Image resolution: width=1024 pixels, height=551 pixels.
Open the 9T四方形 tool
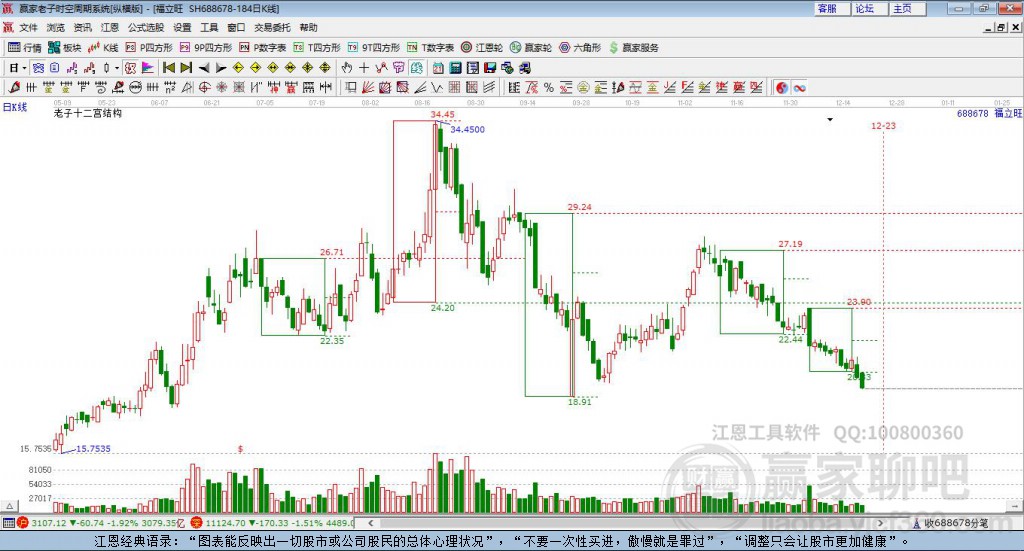[x=374, y=48]
